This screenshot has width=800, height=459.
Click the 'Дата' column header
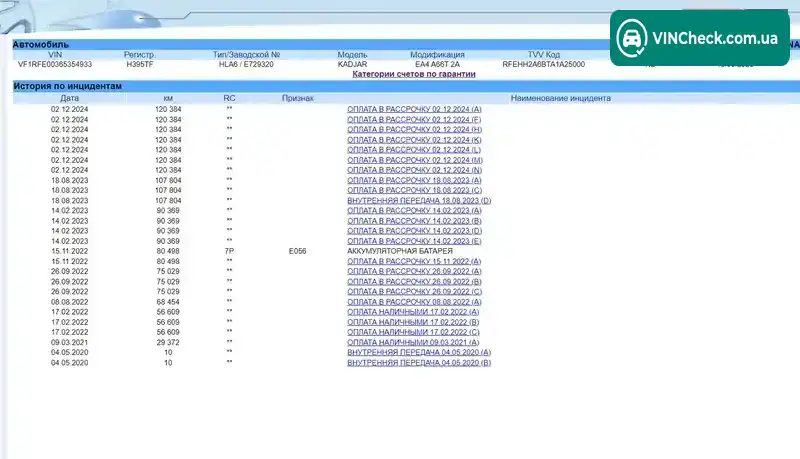click(x=69, y=98)
